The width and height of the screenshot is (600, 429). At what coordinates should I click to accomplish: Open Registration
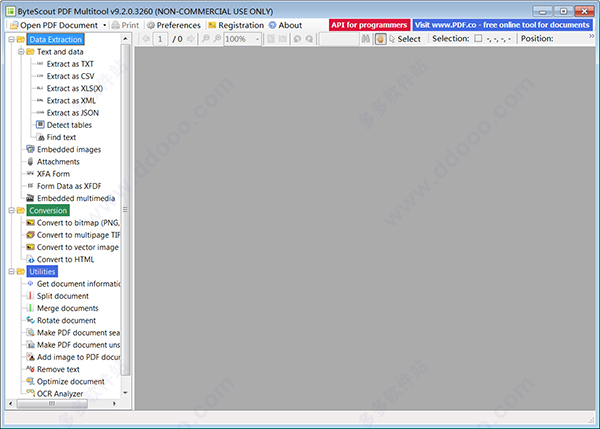click(x=236, y=25)
